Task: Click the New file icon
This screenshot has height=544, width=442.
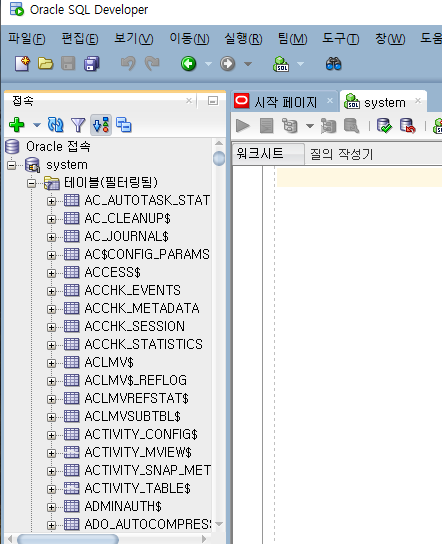Action: point(23,64)
